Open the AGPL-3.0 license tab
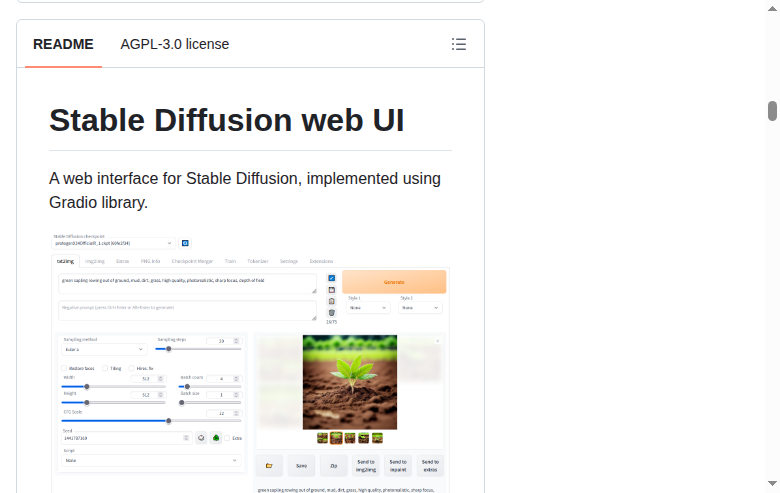This screenshot has width=780, height=493. 175,44
